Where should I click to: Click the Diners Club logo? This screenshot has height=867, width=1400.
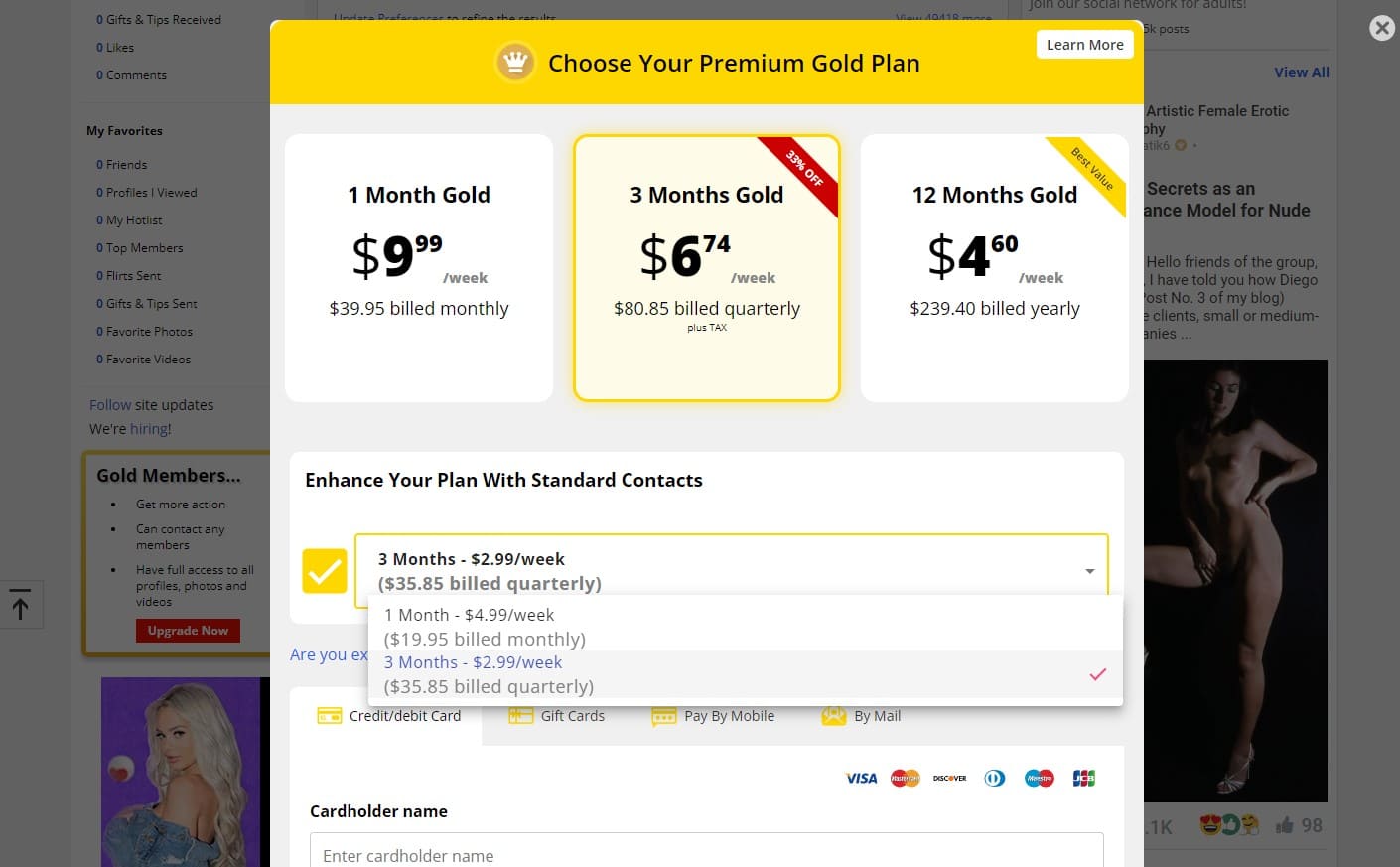(x=994, y=778)
